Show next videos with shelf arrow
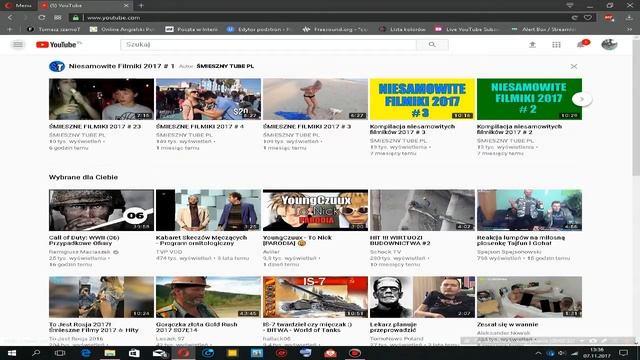Image resolution: width=640 pixels, height=360 pixels. [x=582, y=99]
